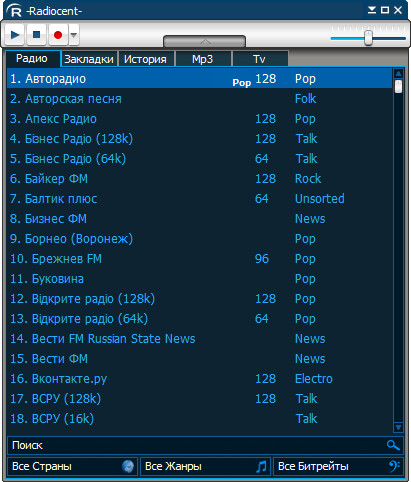
Task: Select 14. Вести FM Russian State News
Action: point(199,339)
